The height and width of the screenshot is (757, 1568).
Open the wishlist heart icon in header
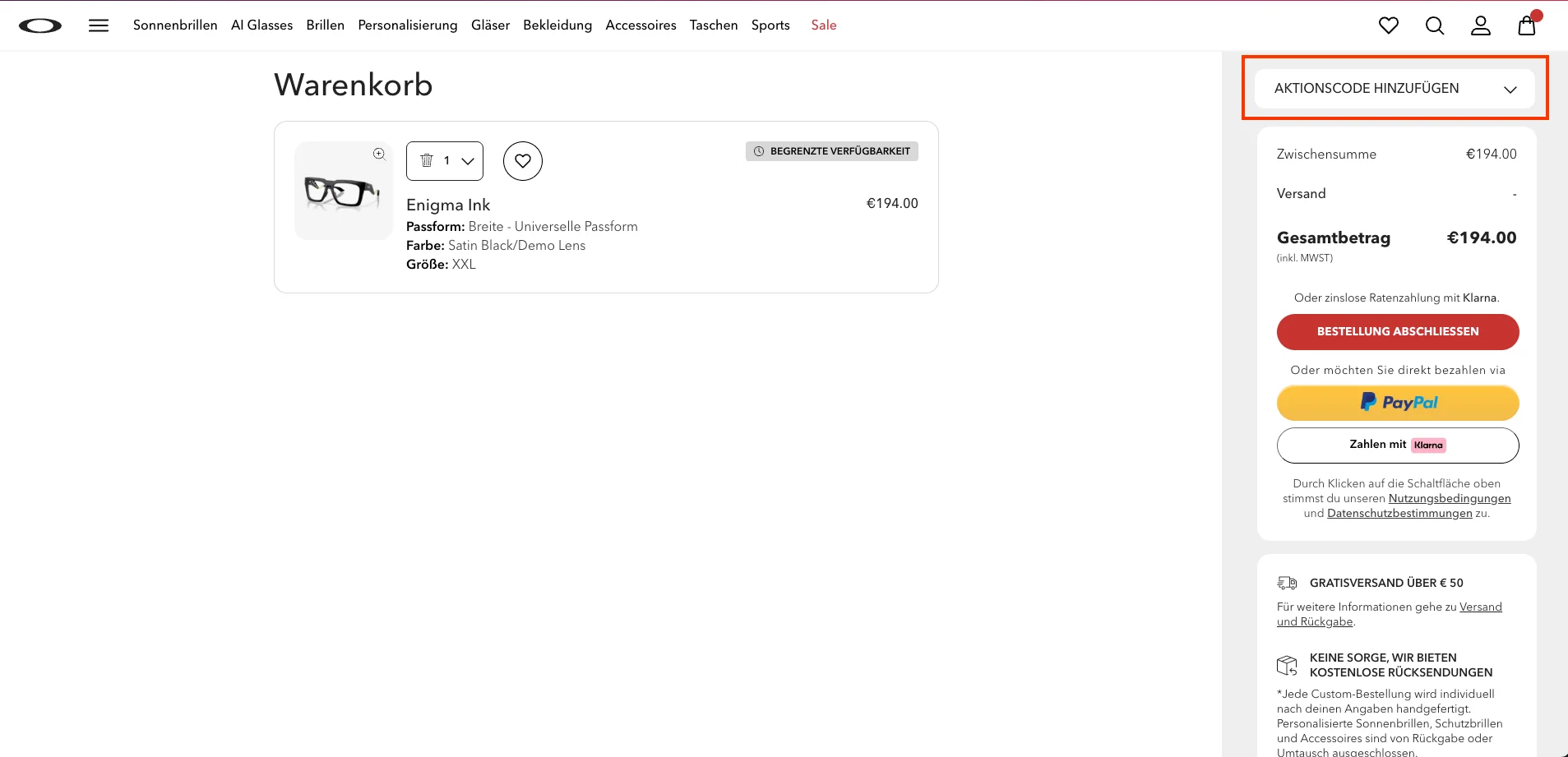pos(1389,25)
